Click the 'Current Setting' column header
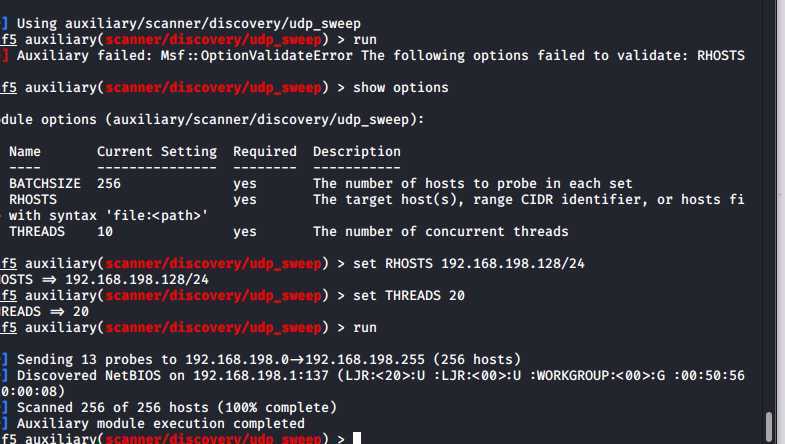Viewport: 785px width, 444px height. (x=157, y=152)
